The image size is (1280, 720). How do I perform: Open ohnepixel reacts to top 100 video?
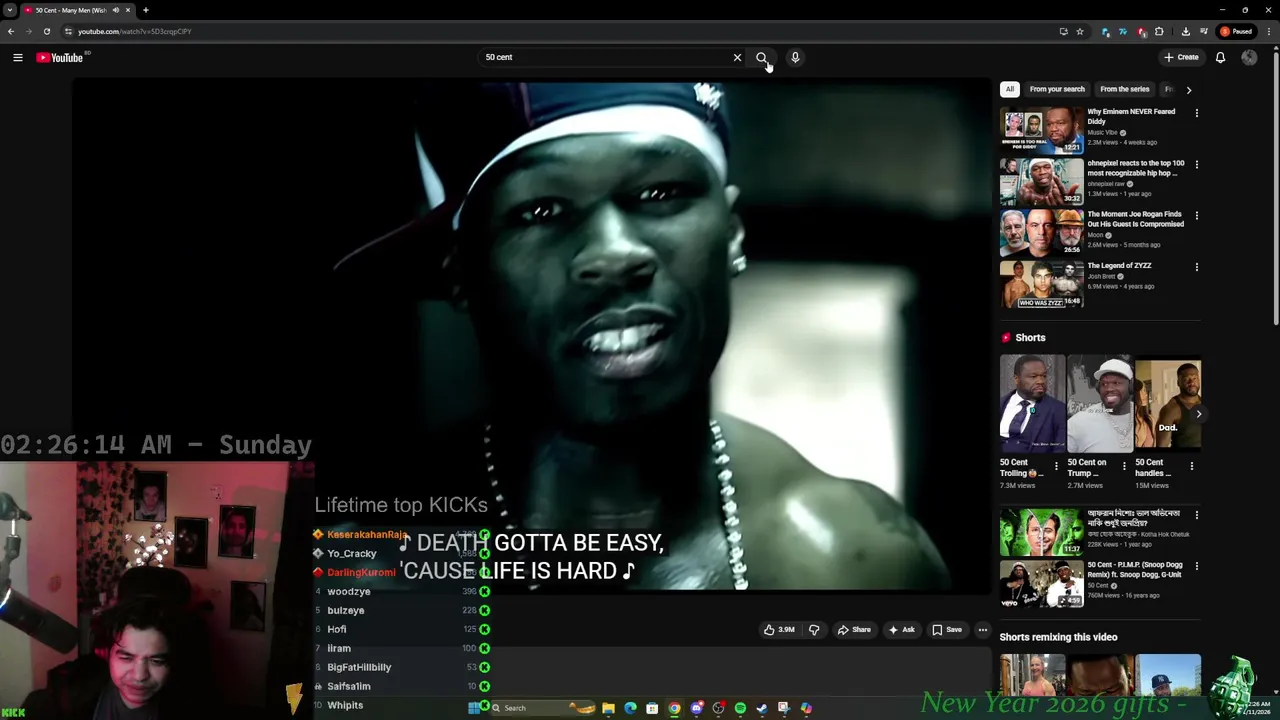pyautogui.click(x=1041, y=181)
